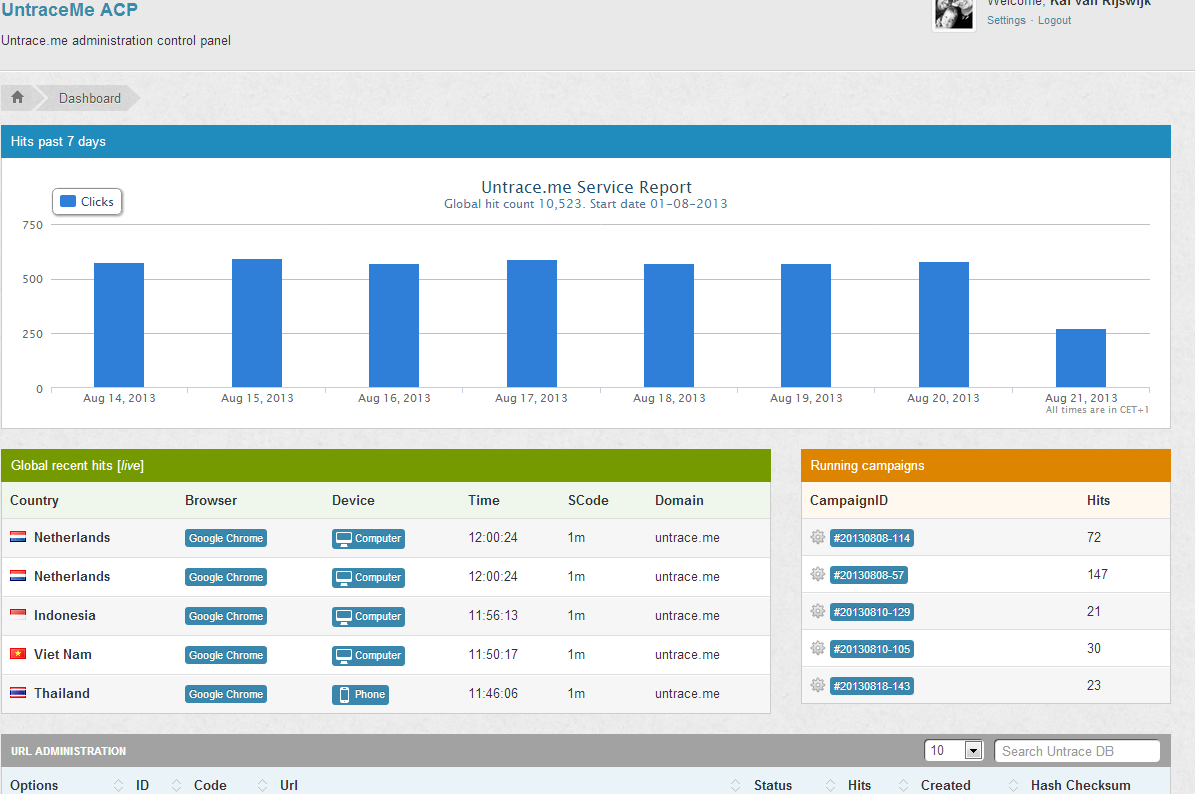Viewport: 1195px width, 794px height.
Task: Select the Aug 14, 2013 chart bar
Action: click(119, 325)
